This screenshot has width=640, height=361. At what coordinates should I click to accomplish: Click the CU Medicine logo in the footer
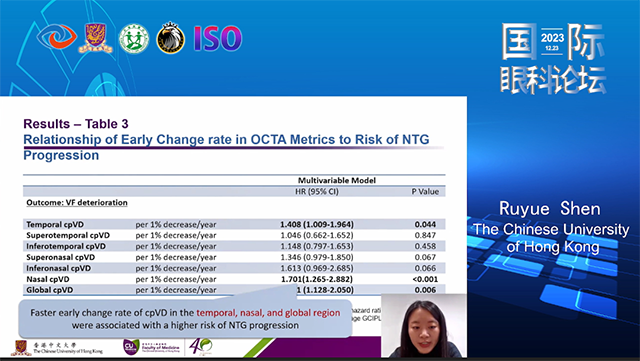coord(151,347)
